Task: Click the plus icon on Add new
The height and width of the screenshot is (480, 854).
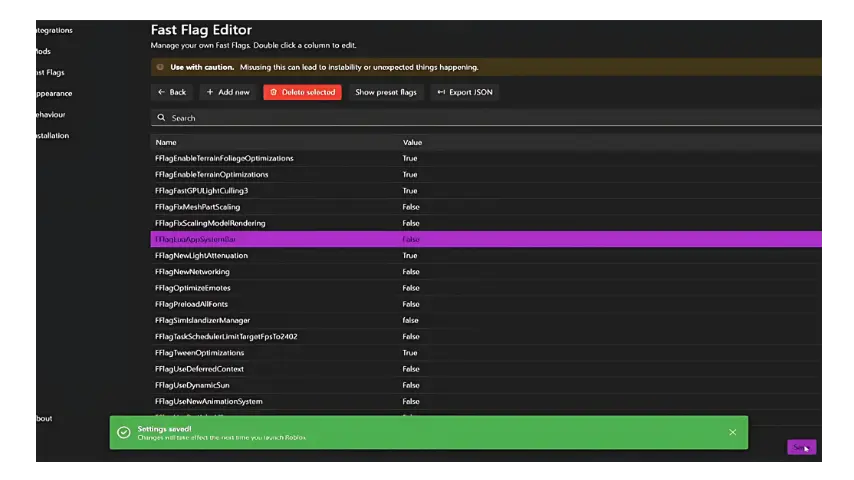Action: point(210,92)
